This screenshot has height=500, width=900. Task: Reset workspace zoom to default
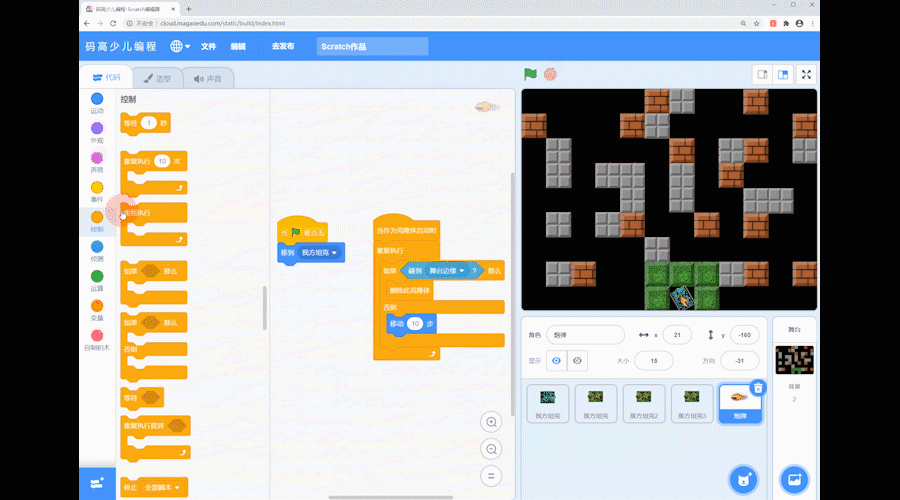tap(491, 476)
